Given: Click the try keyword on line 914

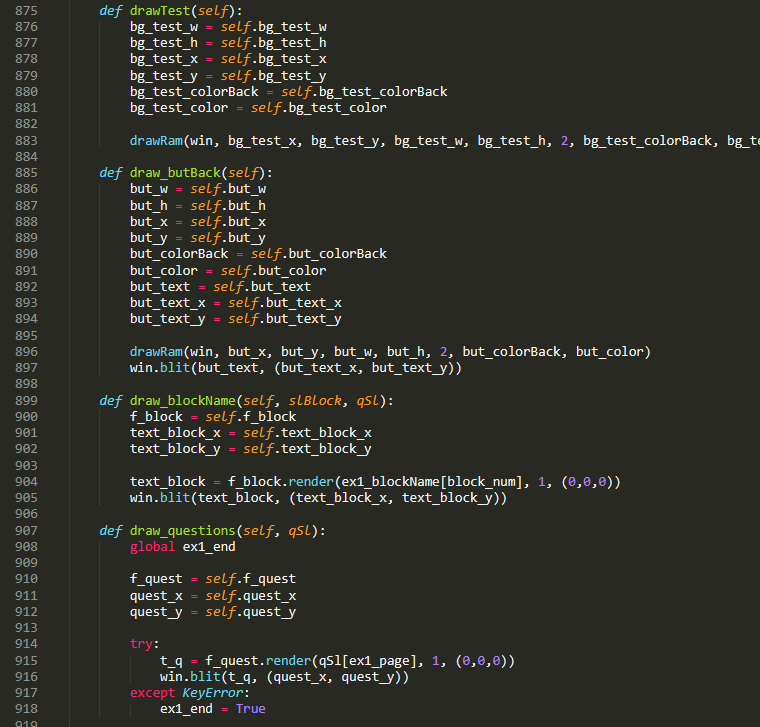Looking at the screenshot, I should [x=141, y=644].
